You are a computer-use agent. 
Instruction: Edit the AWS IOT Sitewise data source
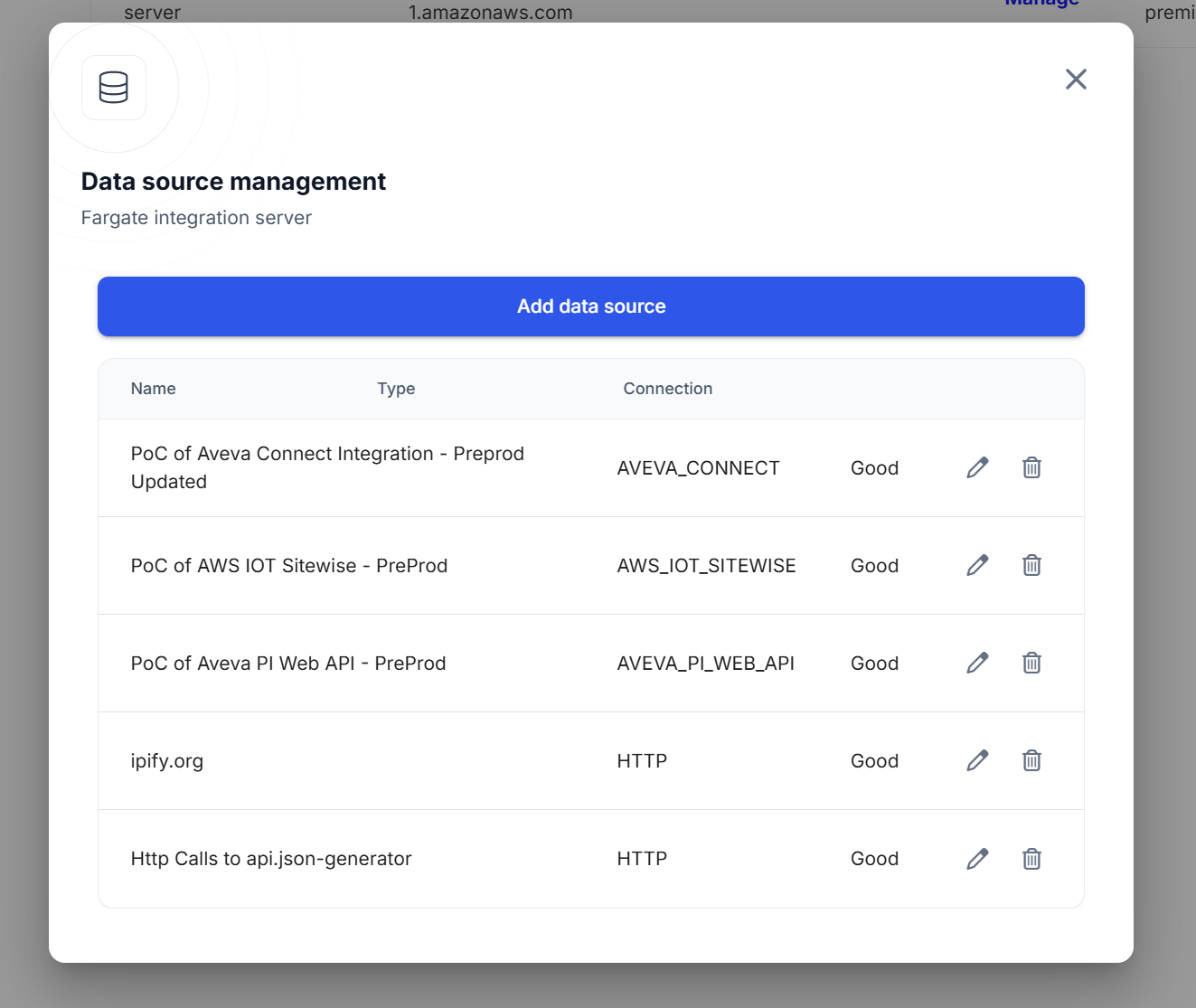977,565
